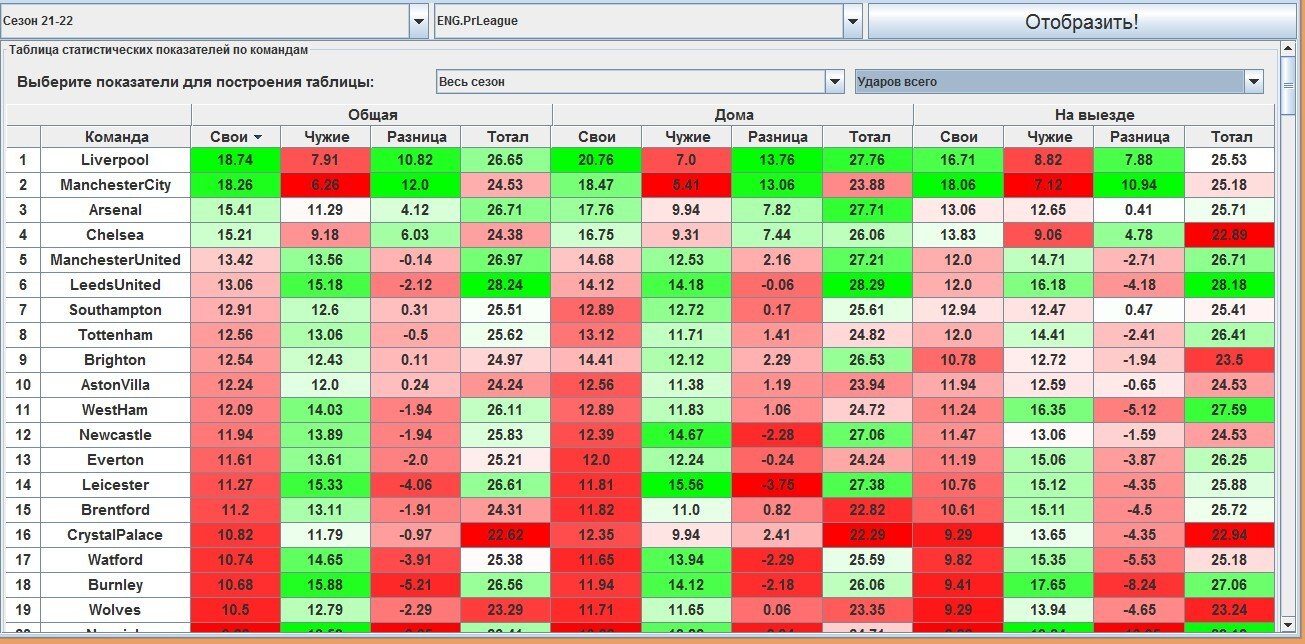Image resolution: width=1305 pixels, height=644 pixels.
Task: Click the На выезде group header
Action: [1094, 114]
